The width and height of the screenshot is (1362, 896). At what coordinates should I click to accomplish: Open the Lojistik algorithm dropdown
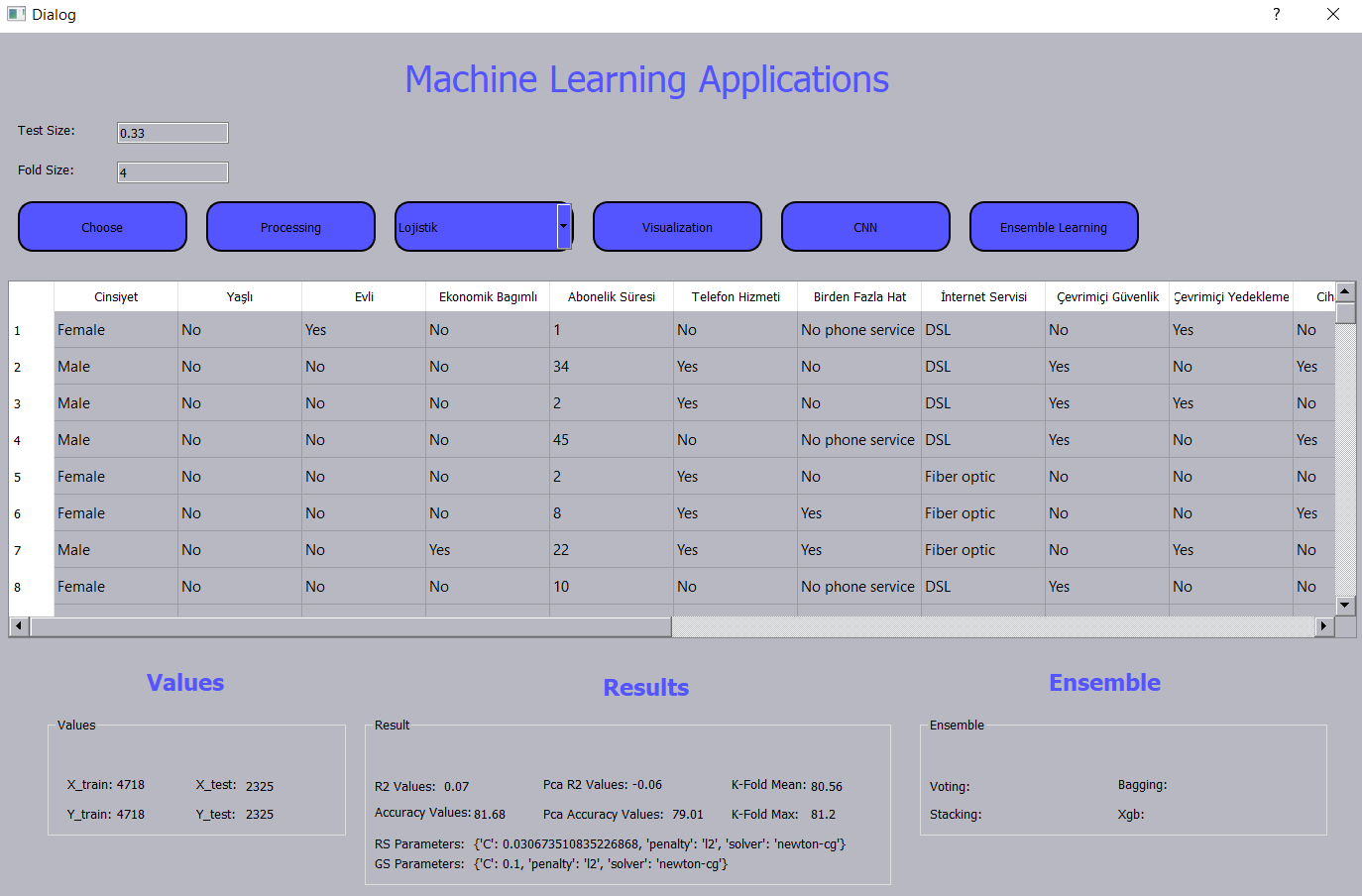pyautogui.click(x=483, y=226)
